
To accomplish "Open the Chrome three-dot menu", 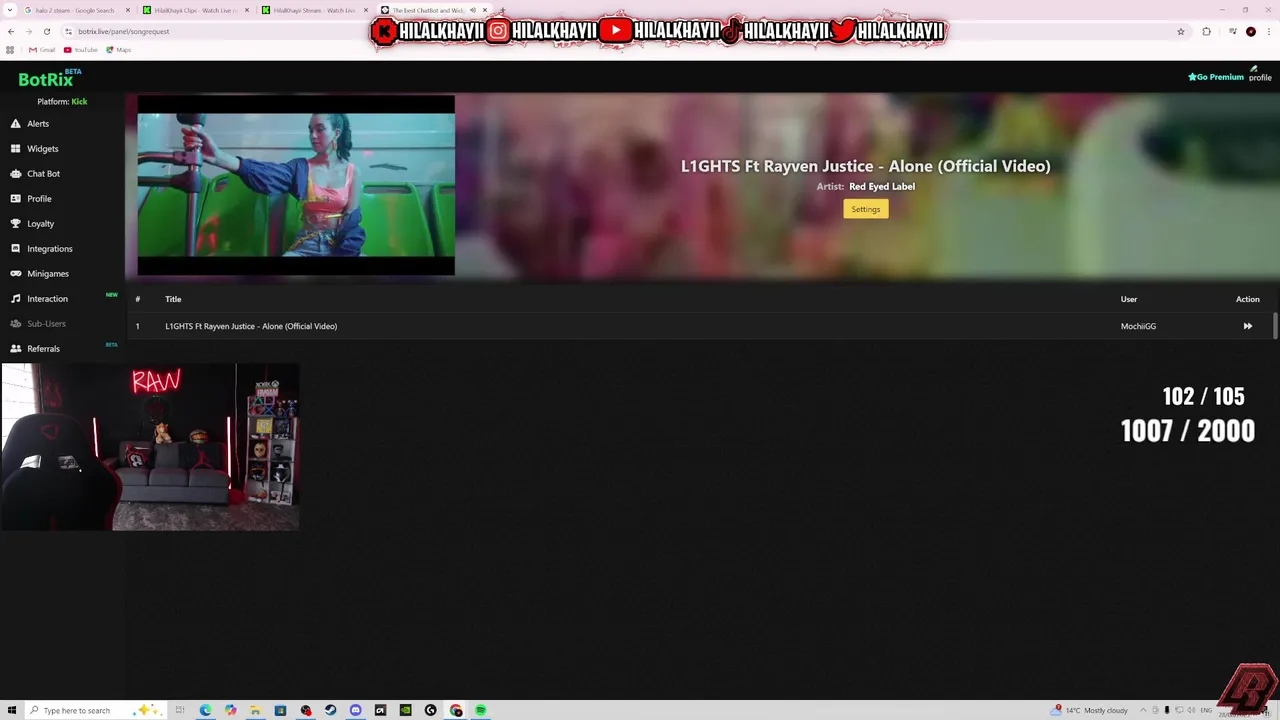I will (1268, 31).
